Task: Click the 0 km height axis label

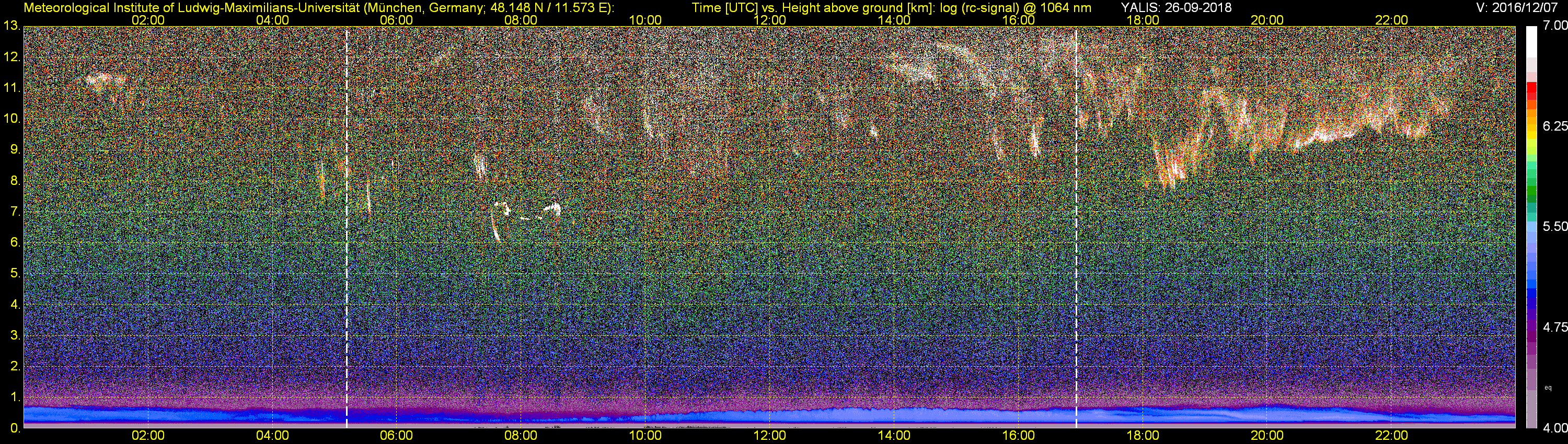Action: coord(15,428)
